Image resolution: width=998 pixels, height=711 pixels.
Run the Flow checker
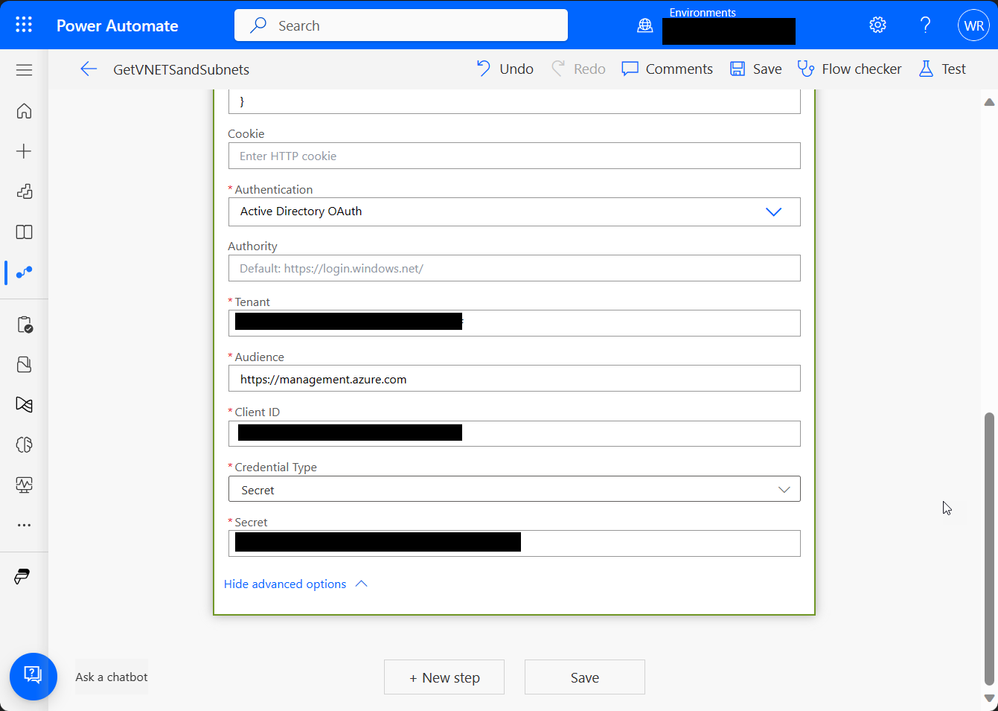849,69
